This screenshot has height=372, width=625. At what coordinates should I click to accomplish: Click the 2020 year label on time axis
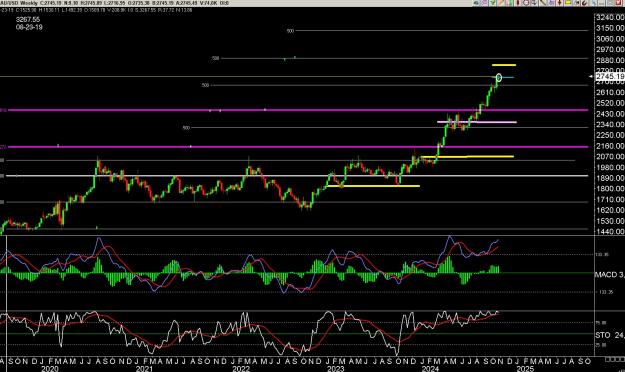pyautogui.click(x=50, y=369)
